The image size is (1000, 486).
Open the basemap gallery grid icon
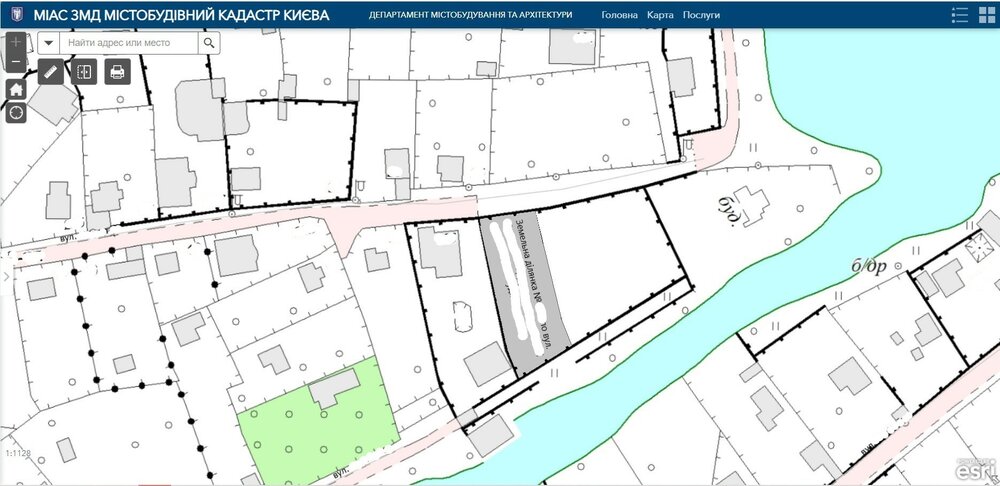(x=987, y=15)
